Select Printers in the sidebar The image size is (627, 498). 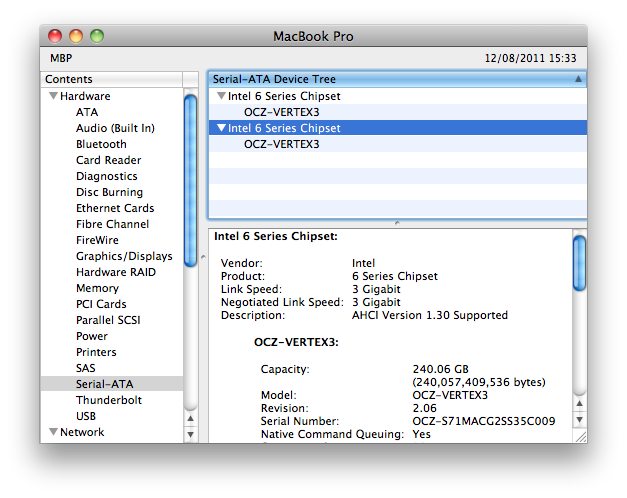click(x=96, y=352)
